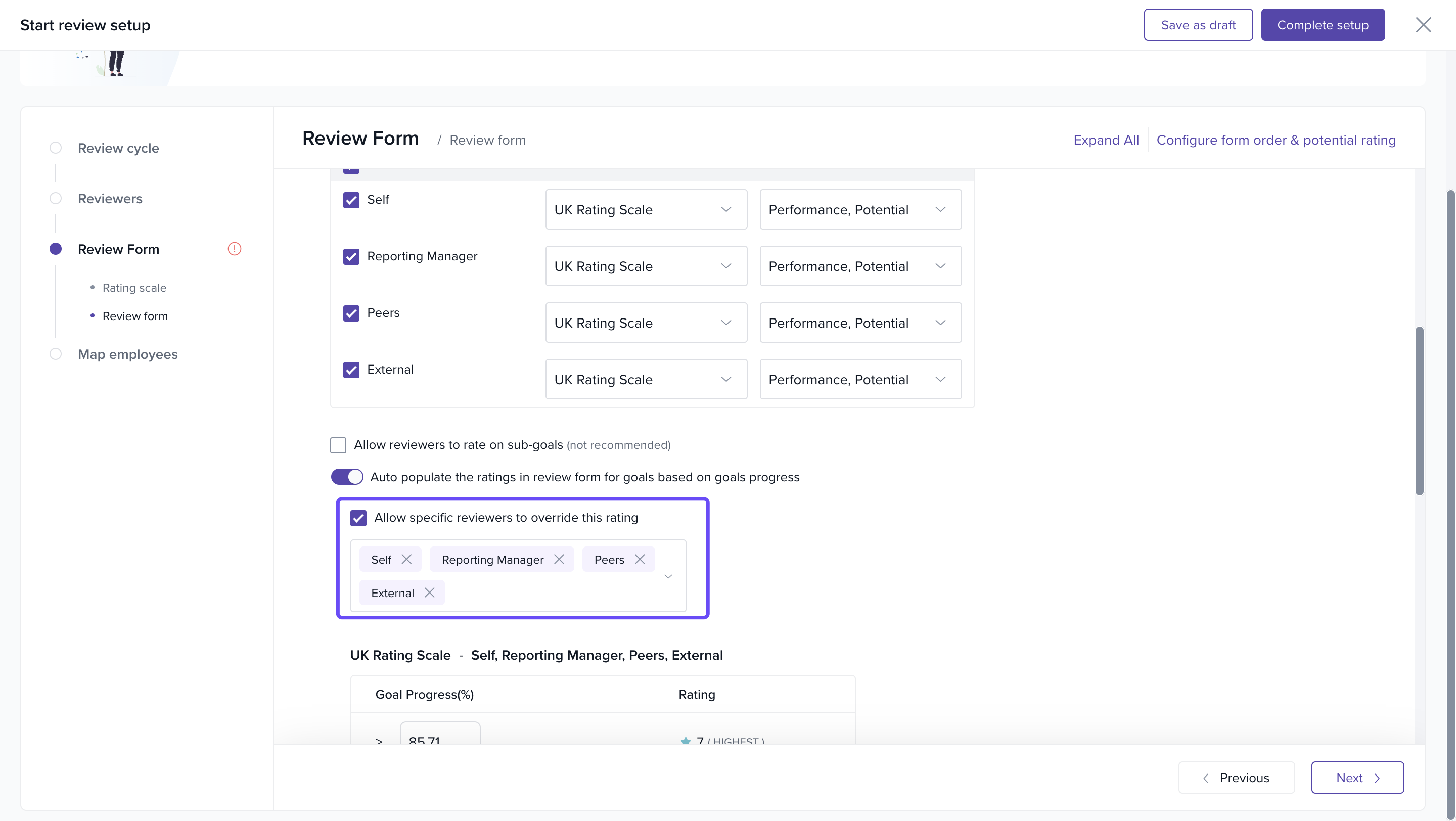Click the red warning icon beside Review Form
The width and height of the screenshot is (1456, 821).
(x=235, y=249)
